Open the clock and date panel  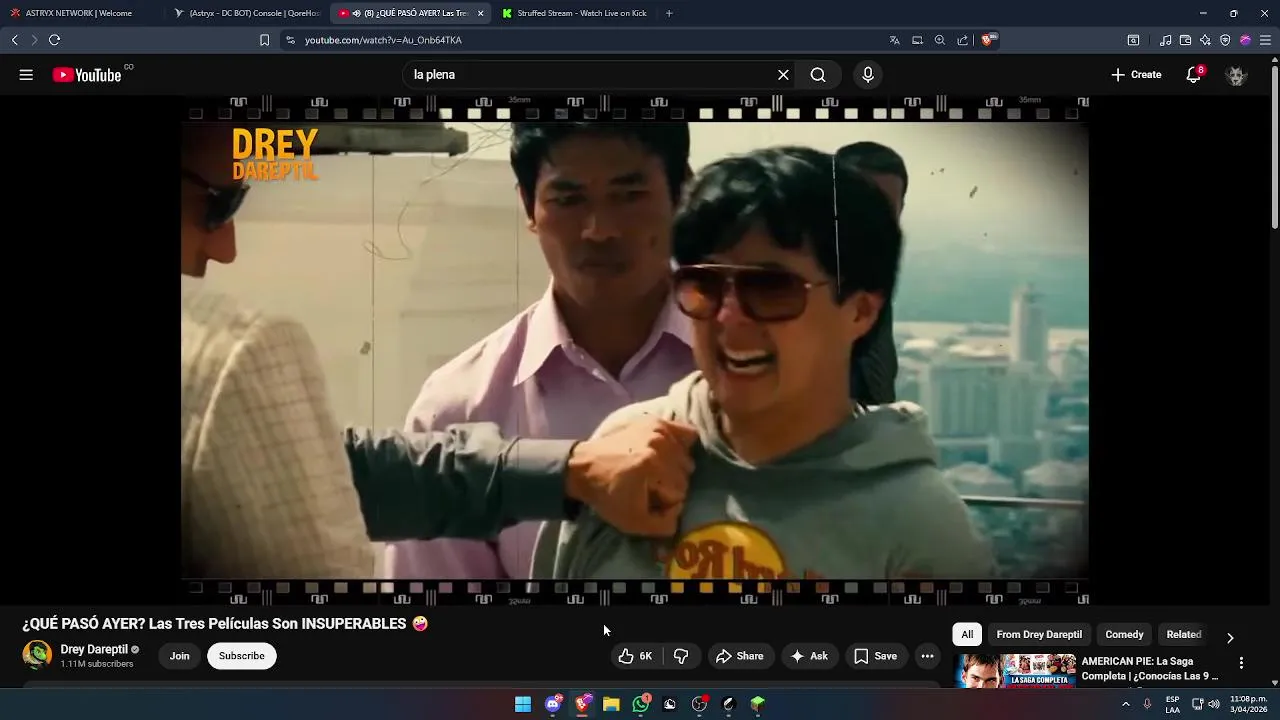pyautogui.click(x=1248, y=704)
